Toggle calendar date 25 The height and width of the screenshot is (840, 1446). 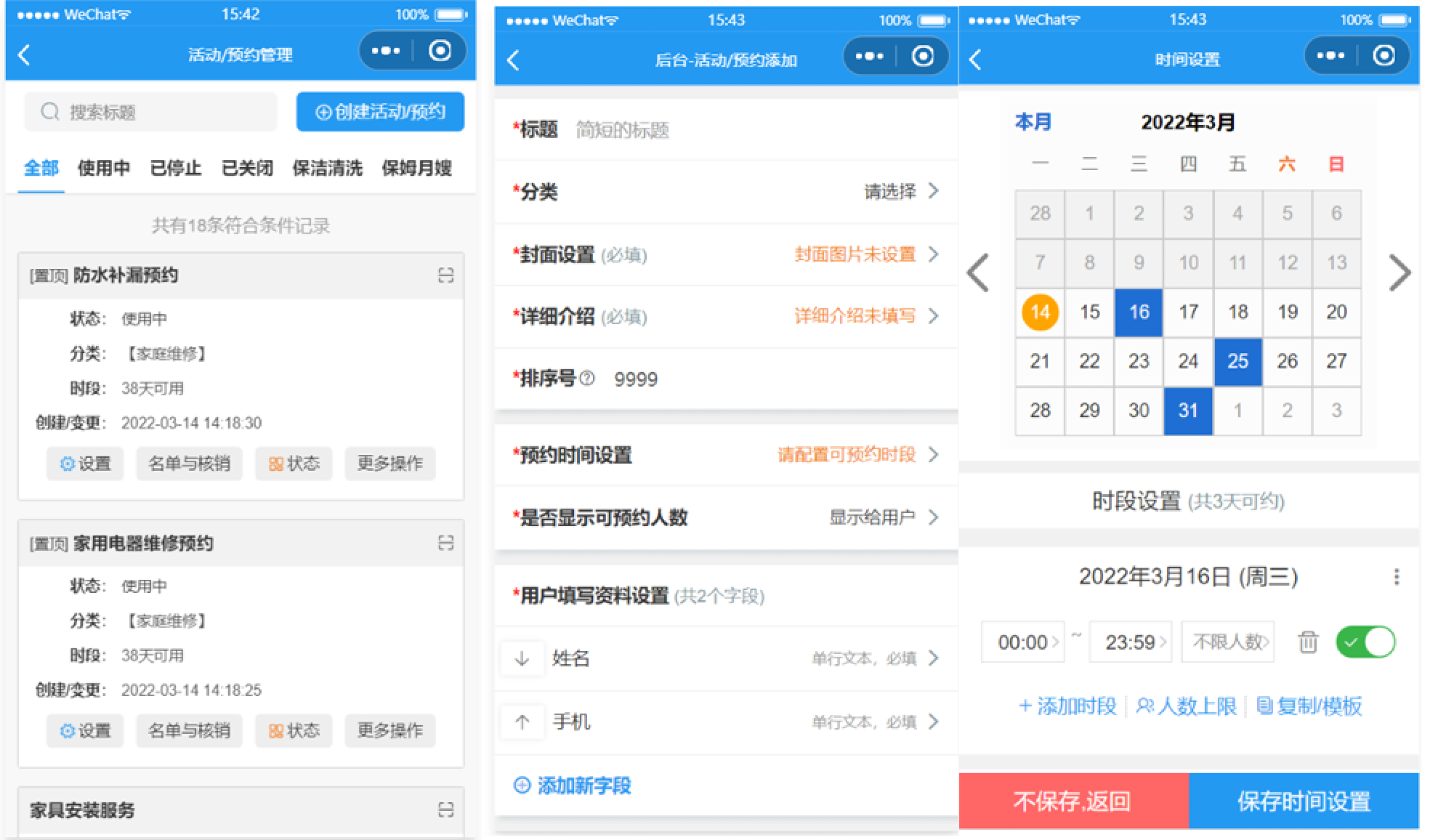click(1237, 362)
